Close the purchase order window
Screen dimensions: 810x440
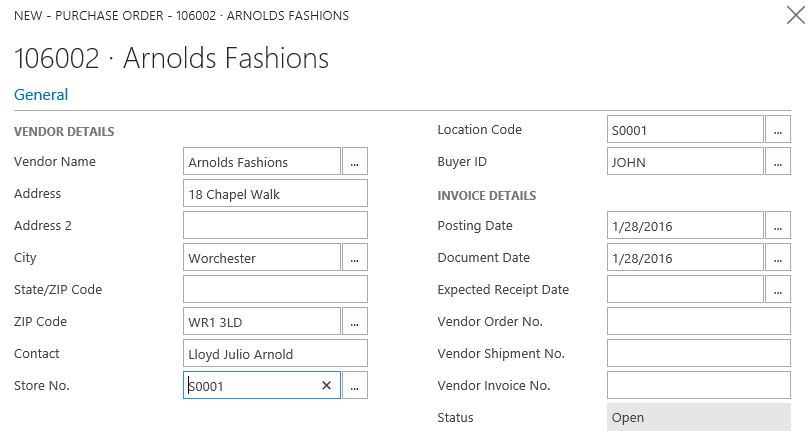(796, 15)
